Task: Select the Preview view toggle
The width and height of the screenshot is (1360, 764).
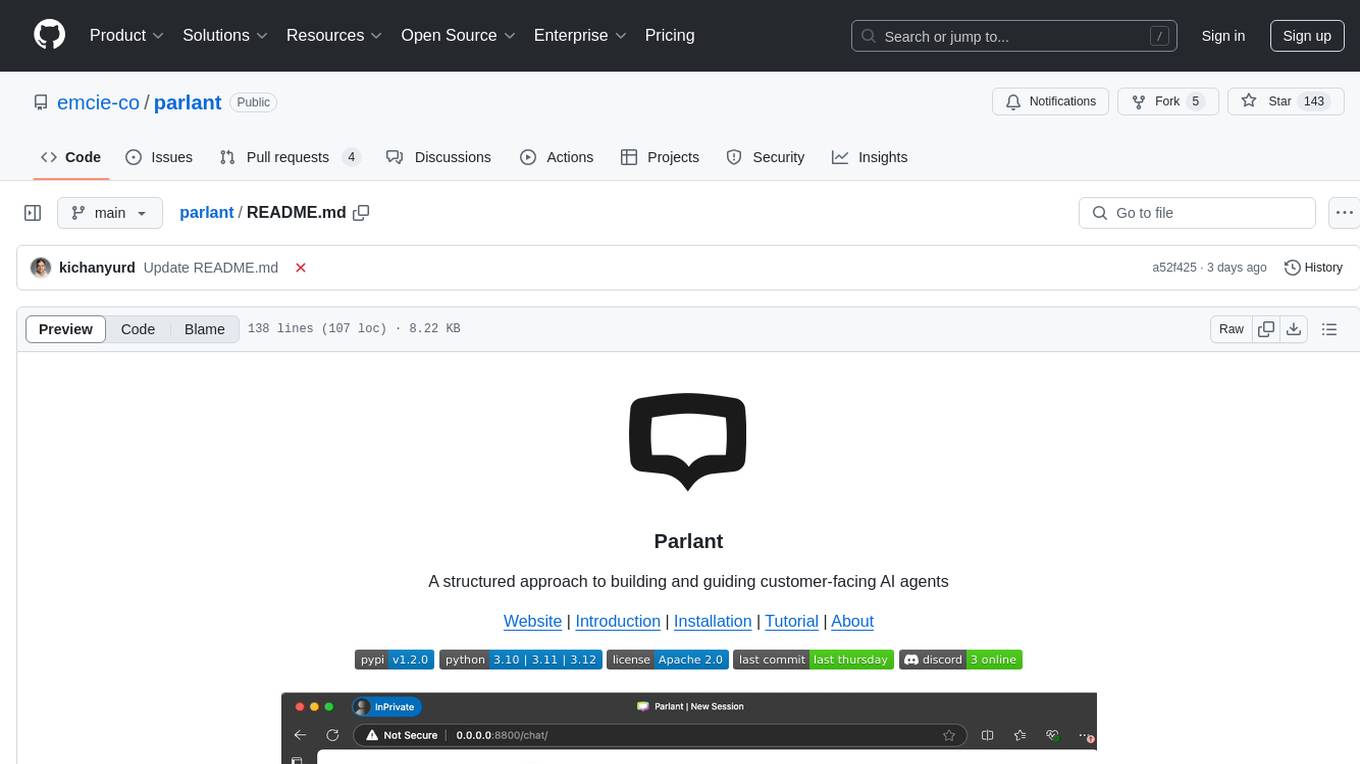Action: pyautogui.click(x=66, y=329)
